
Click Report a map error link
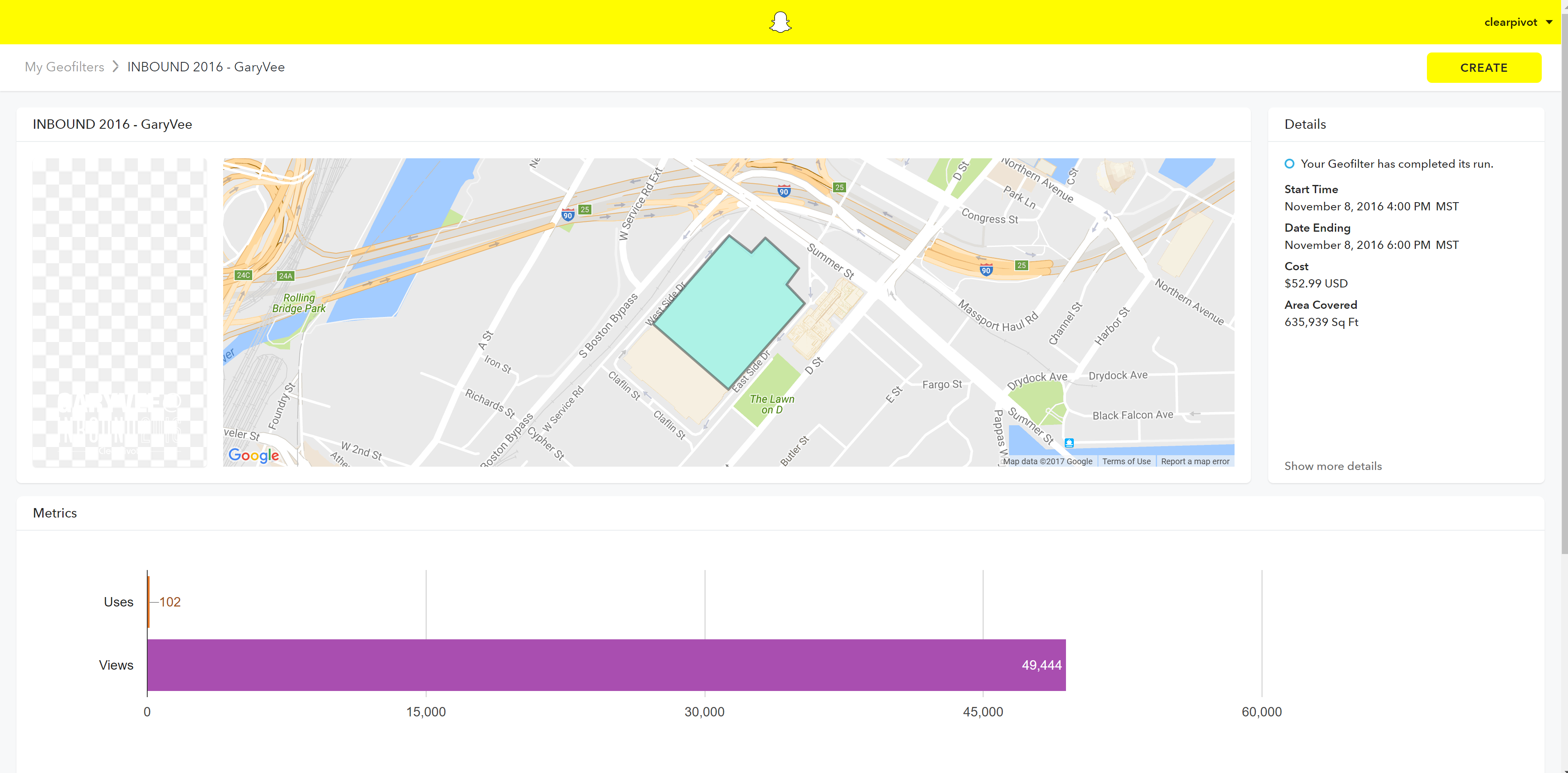coord(1195,461)
